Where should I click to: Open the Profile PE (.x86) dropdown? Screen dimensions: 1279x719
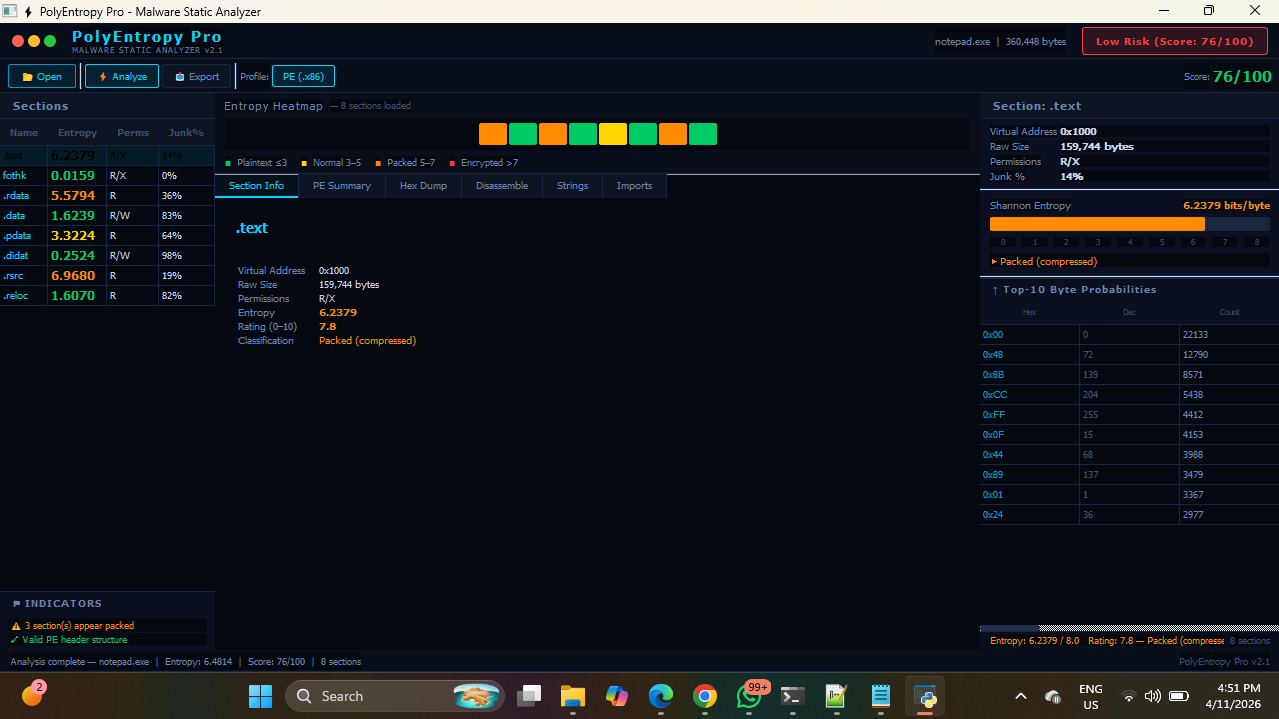click(x=303, y=75)
